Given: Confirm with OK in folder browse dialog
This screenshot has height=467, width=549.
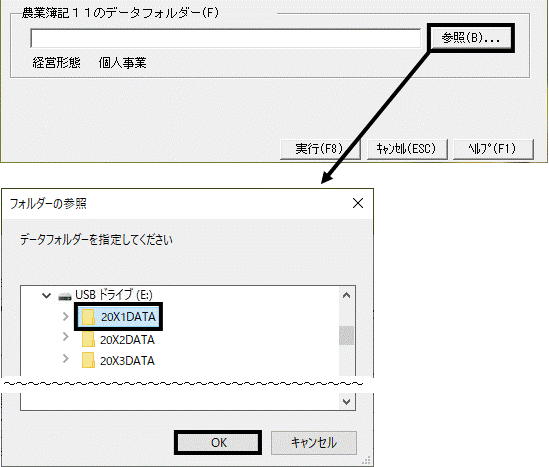Looking at the screenshot, I should [x=218, y=442].
